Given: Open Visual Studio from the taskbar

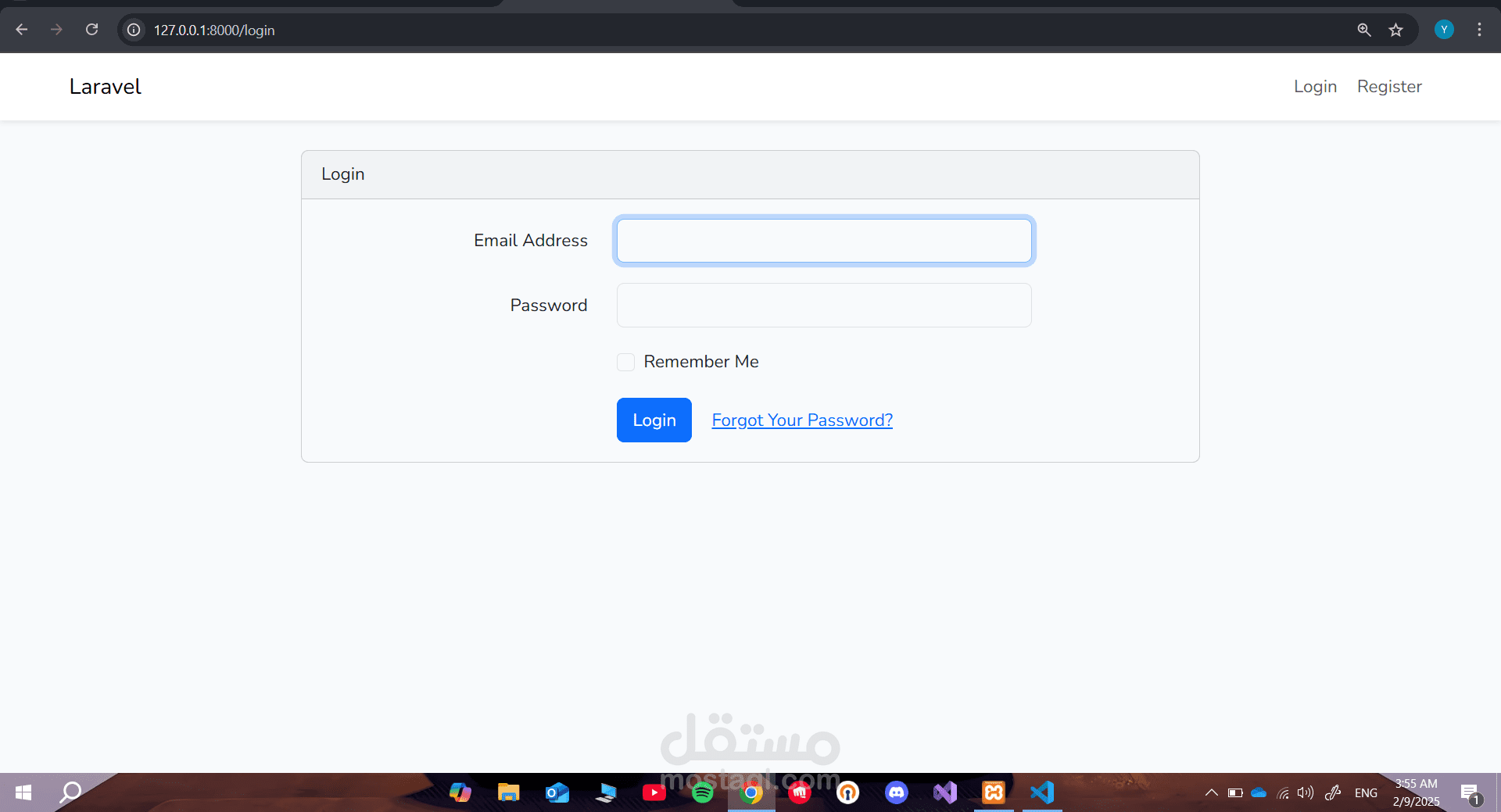Looking at the screenshot, I should pos(945,792).
